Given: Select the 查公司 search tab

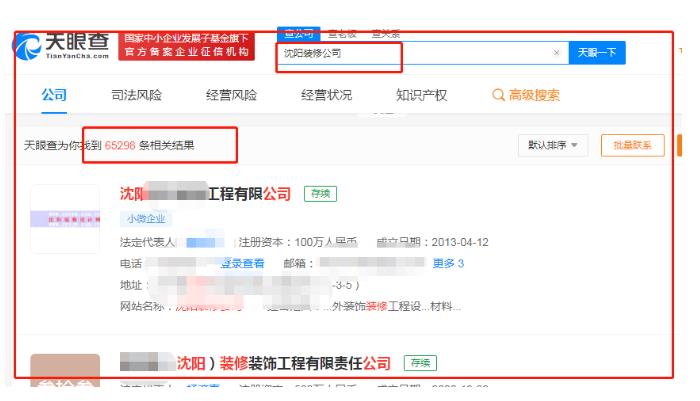Looking at the screenshot, I should pyautogui.click(x=299, y=33).
